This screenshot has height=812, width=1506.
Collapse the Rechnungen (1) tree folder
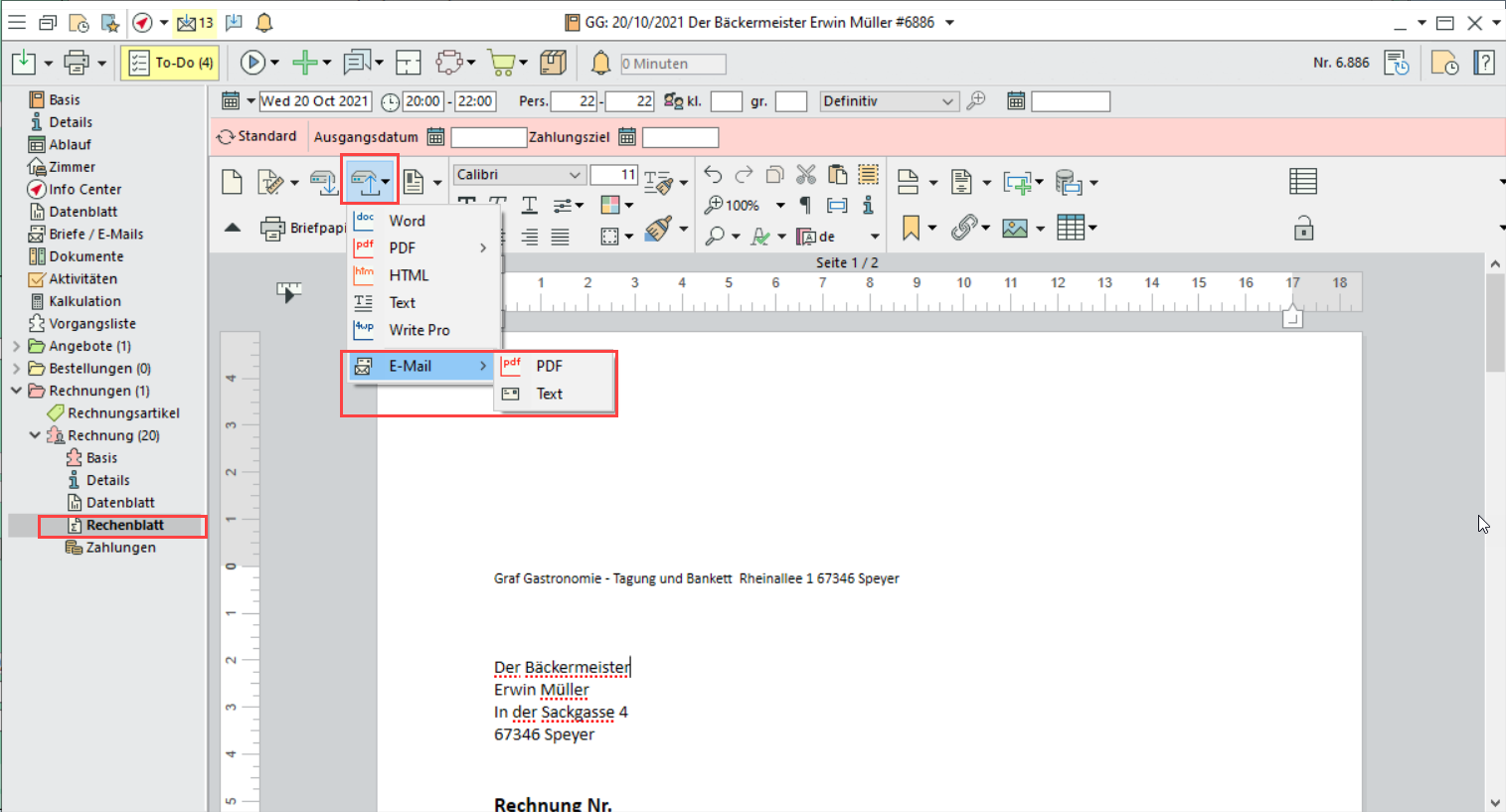coord(16,391)
